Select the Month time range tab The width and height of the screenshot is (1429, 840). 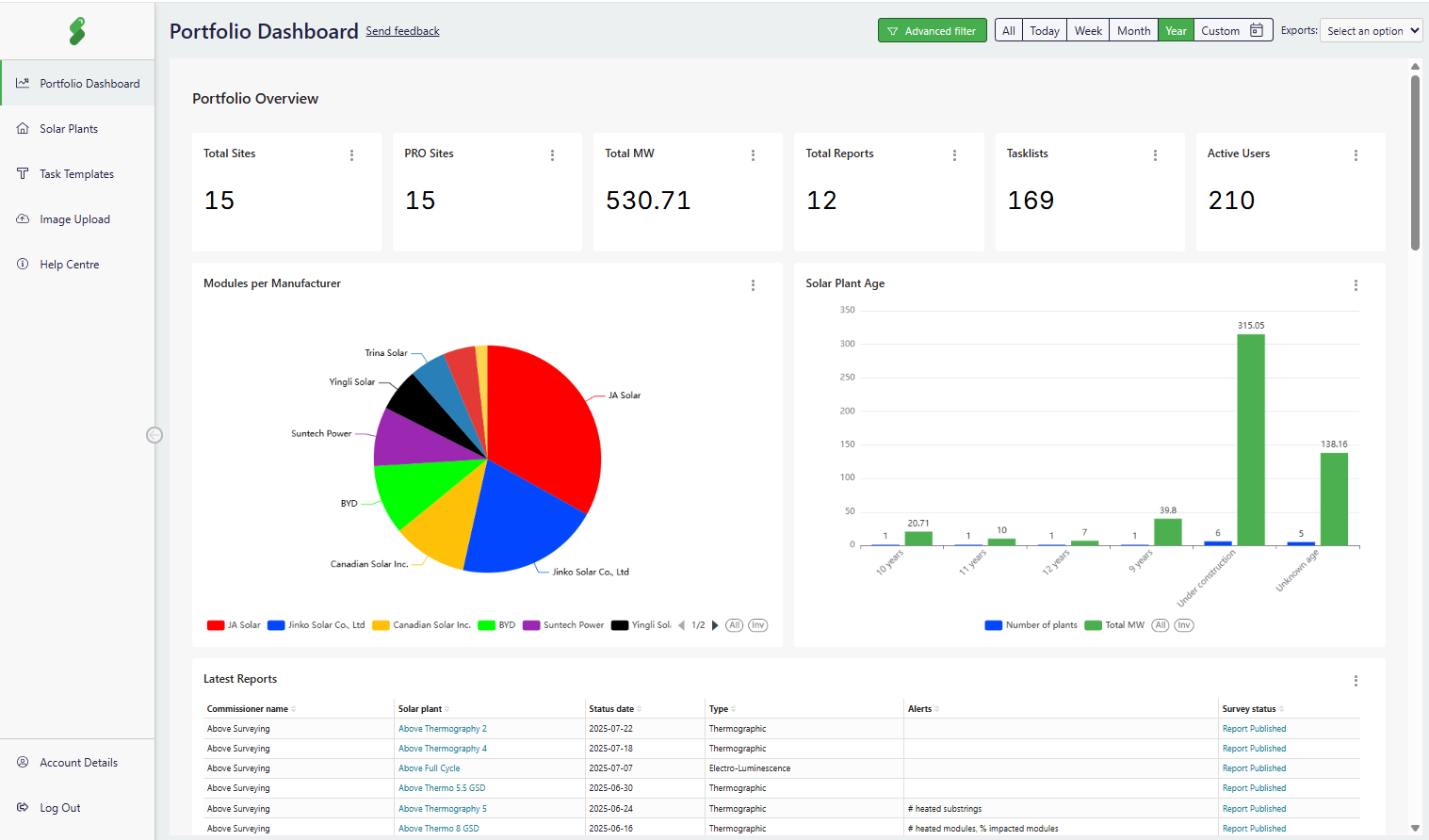click(1133, 31)
